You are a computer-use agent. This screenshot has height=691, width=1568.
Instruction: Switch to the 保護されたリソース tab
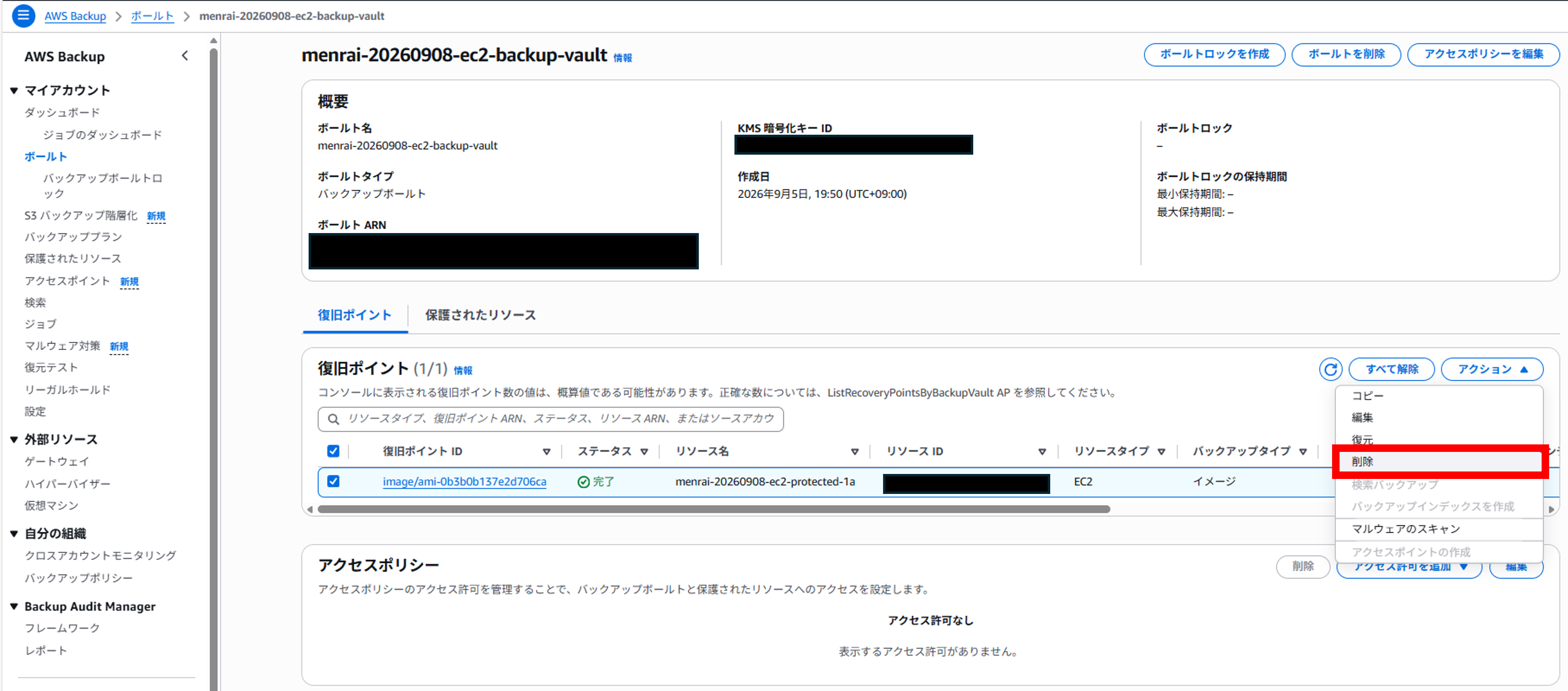point(480,315)
